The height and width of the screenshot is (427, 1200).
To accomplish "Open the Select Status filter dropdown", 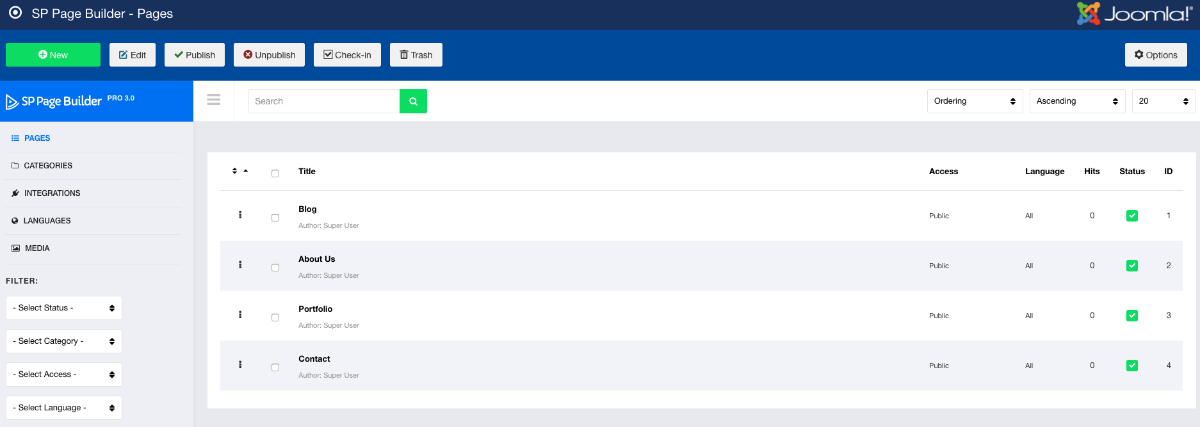I will pyautogui.click(x=64, y=307).
